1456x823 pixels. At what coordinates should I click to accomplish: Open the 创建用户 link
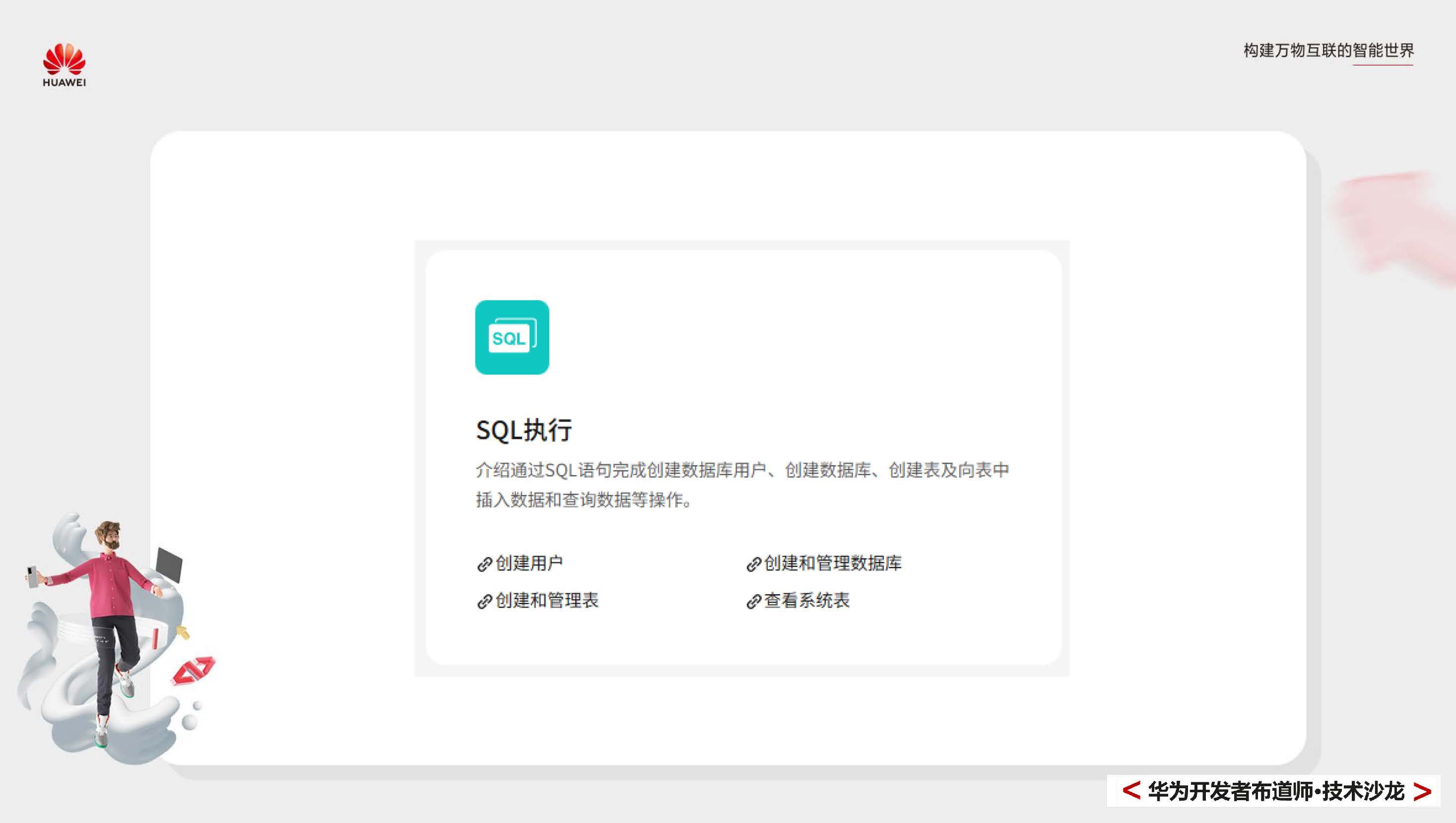click(530, 563)
